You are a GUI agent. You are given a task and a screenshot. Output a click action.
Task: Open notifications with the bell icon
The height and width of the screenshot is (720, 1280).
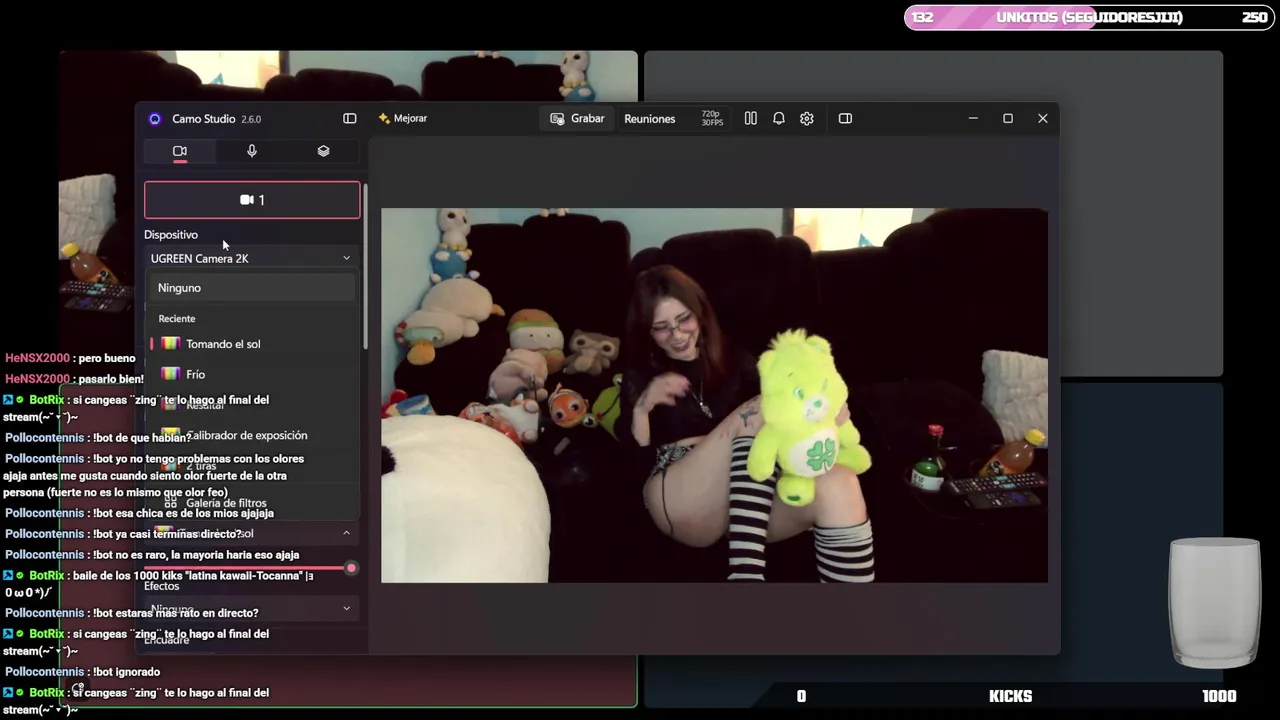tap(779, 118)
